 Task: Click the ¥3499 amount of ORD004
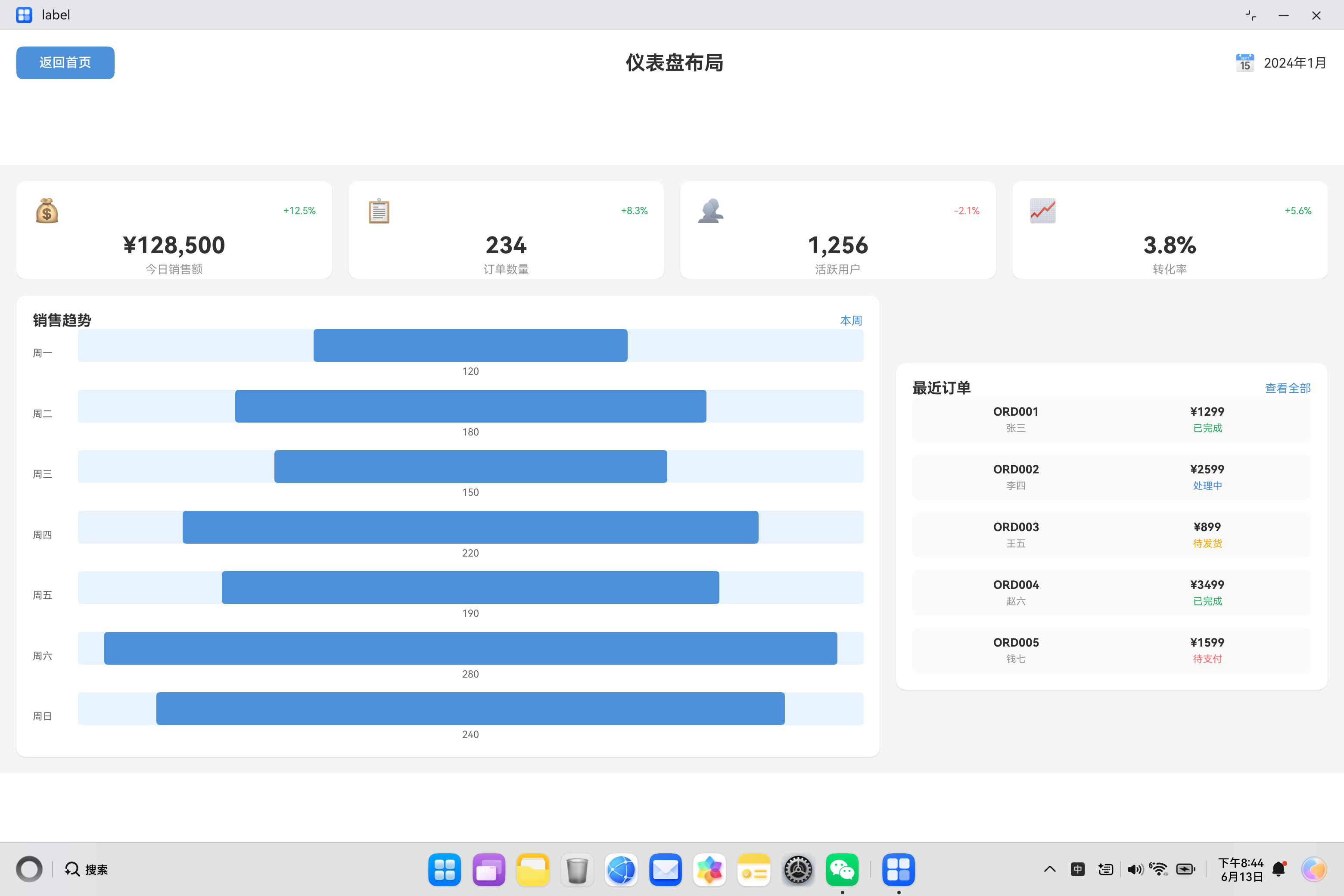1207,585
